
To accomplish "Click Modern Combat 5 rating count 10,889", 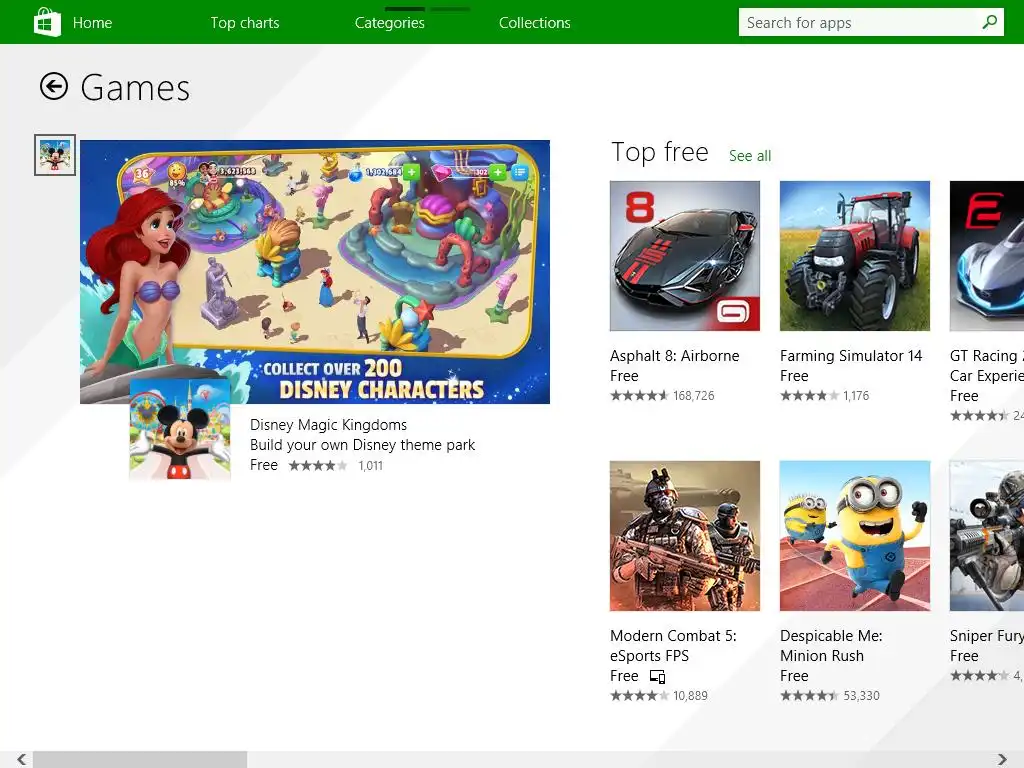I will [x=690, y=696].
